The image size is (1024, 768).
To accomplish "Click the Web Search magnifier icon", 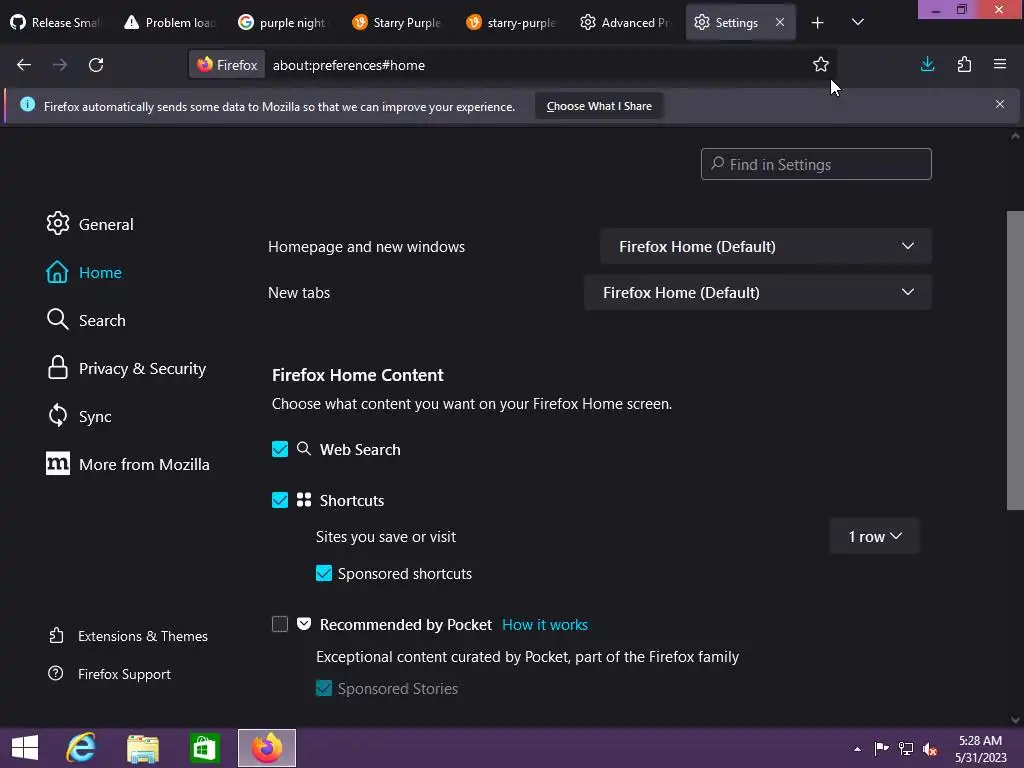I will click(x=304, y=449).
